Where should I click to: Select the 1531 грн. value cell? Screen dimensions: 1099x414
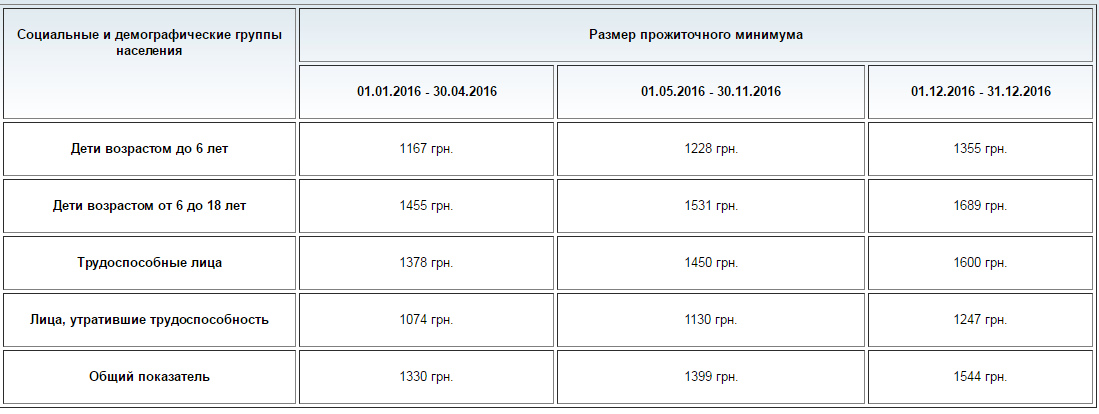(711, 206)
